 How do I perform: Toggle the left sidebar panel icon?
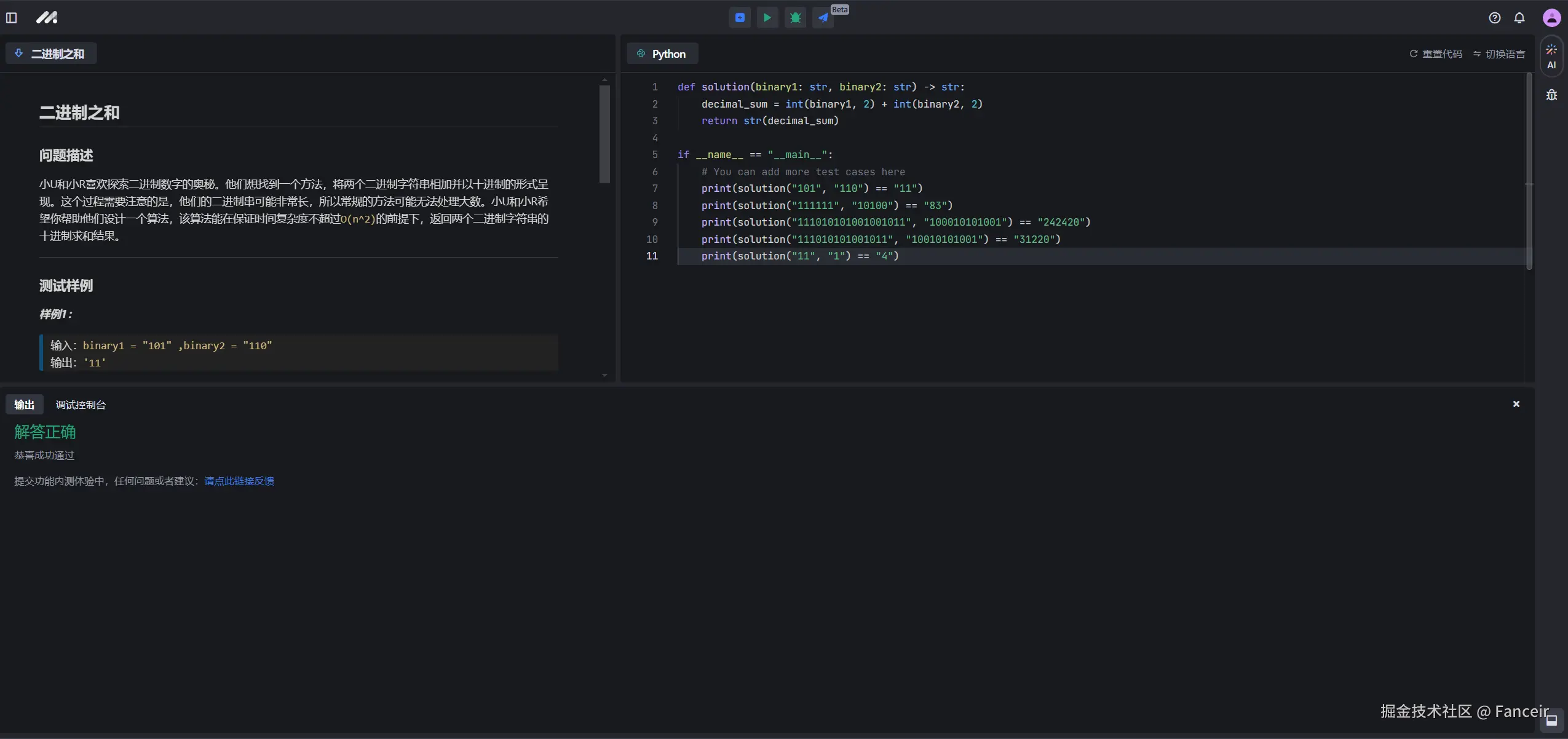tap(12, 18)
